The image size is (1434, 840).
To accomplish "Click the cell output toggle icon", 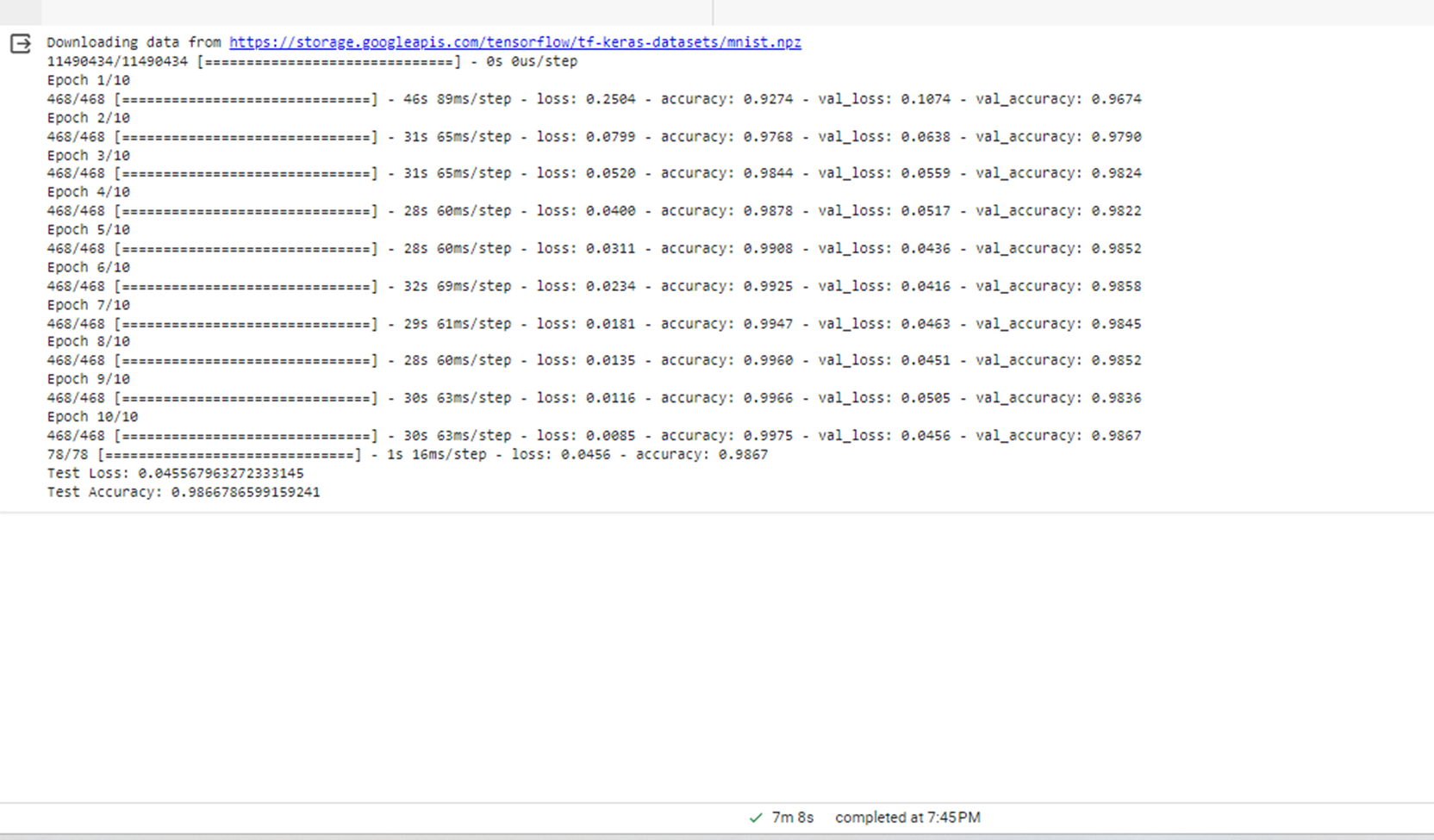I will click(21, 43).
